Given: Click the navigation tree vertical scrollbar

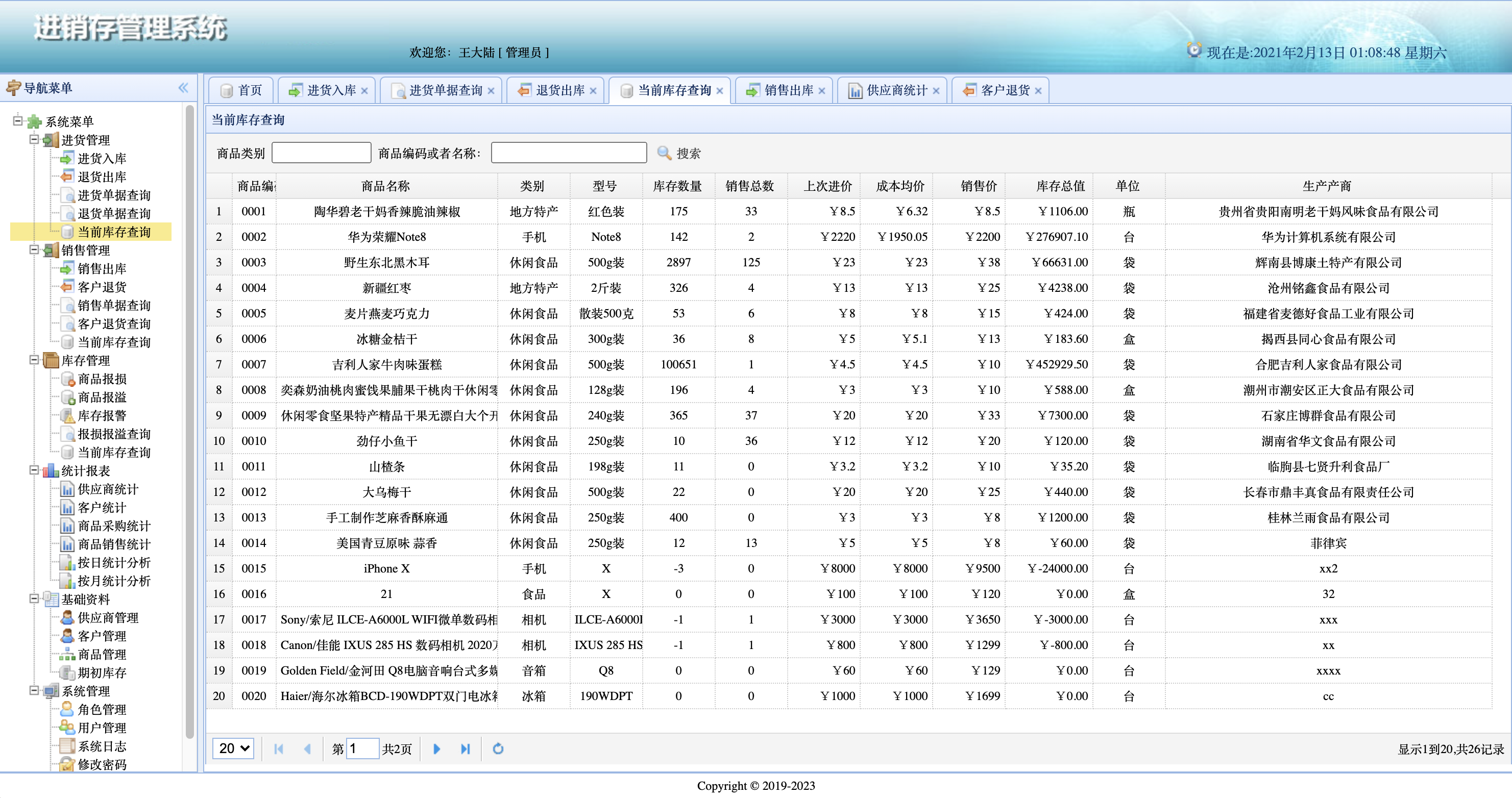Looking at the screenshot, I should click(x=189, y=422).
